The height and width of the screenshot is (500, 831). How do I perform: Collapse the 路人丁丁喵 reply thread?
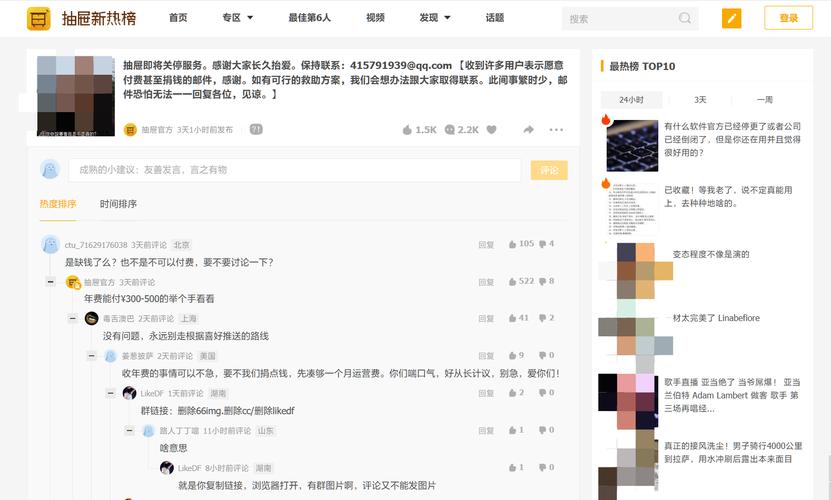pos(129,430)
